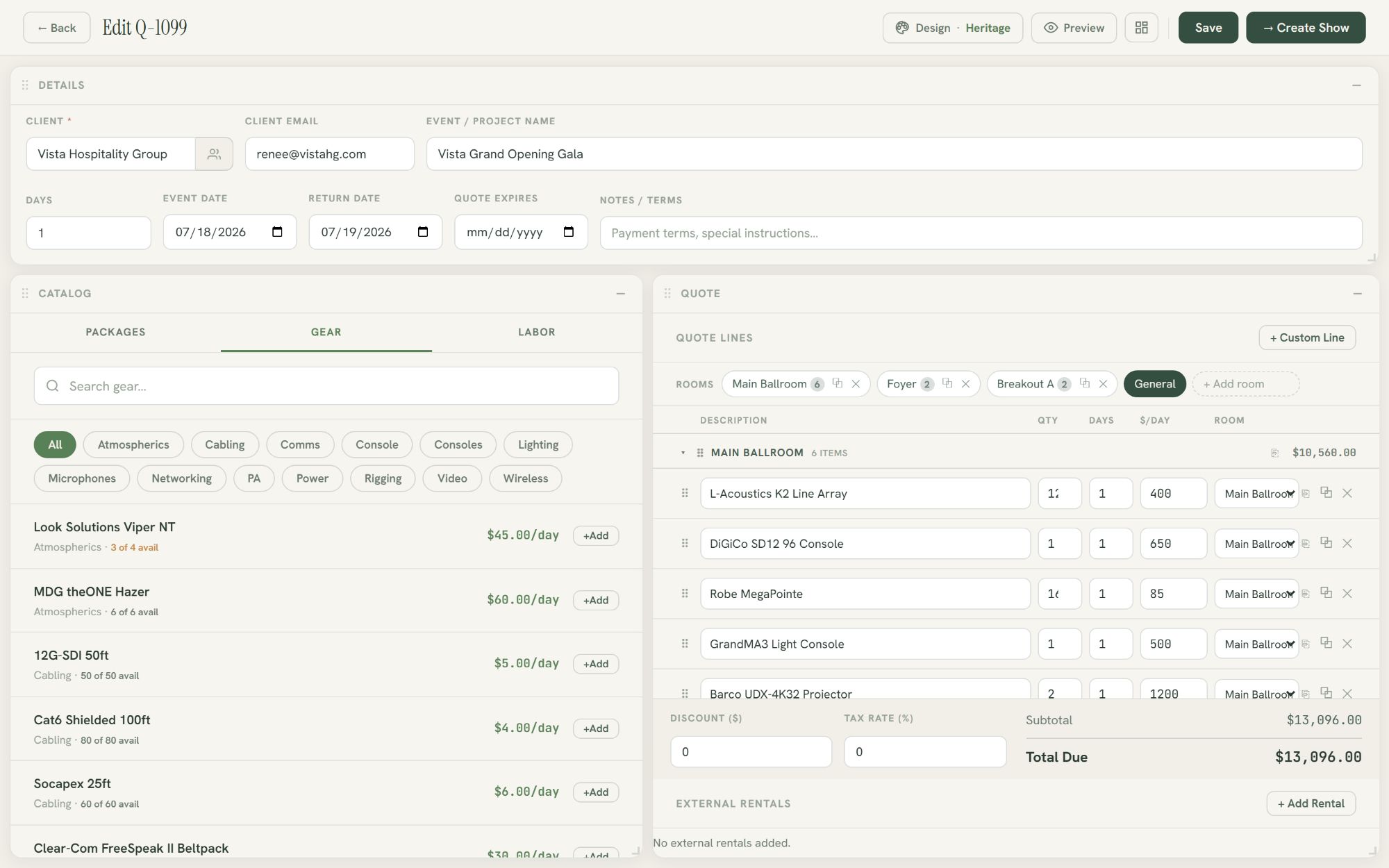The image size is (1389, 868).
Task: Delete the DiGiCo SD12 96 Console line
Action: pyautogui.click(x=1347, y=543)
